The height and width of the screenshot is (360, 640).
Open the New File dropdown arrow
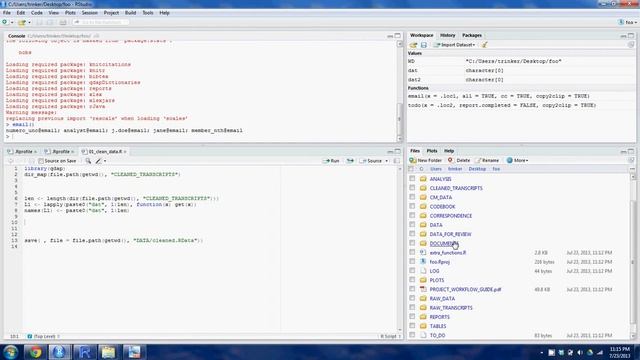click(12, 22)
